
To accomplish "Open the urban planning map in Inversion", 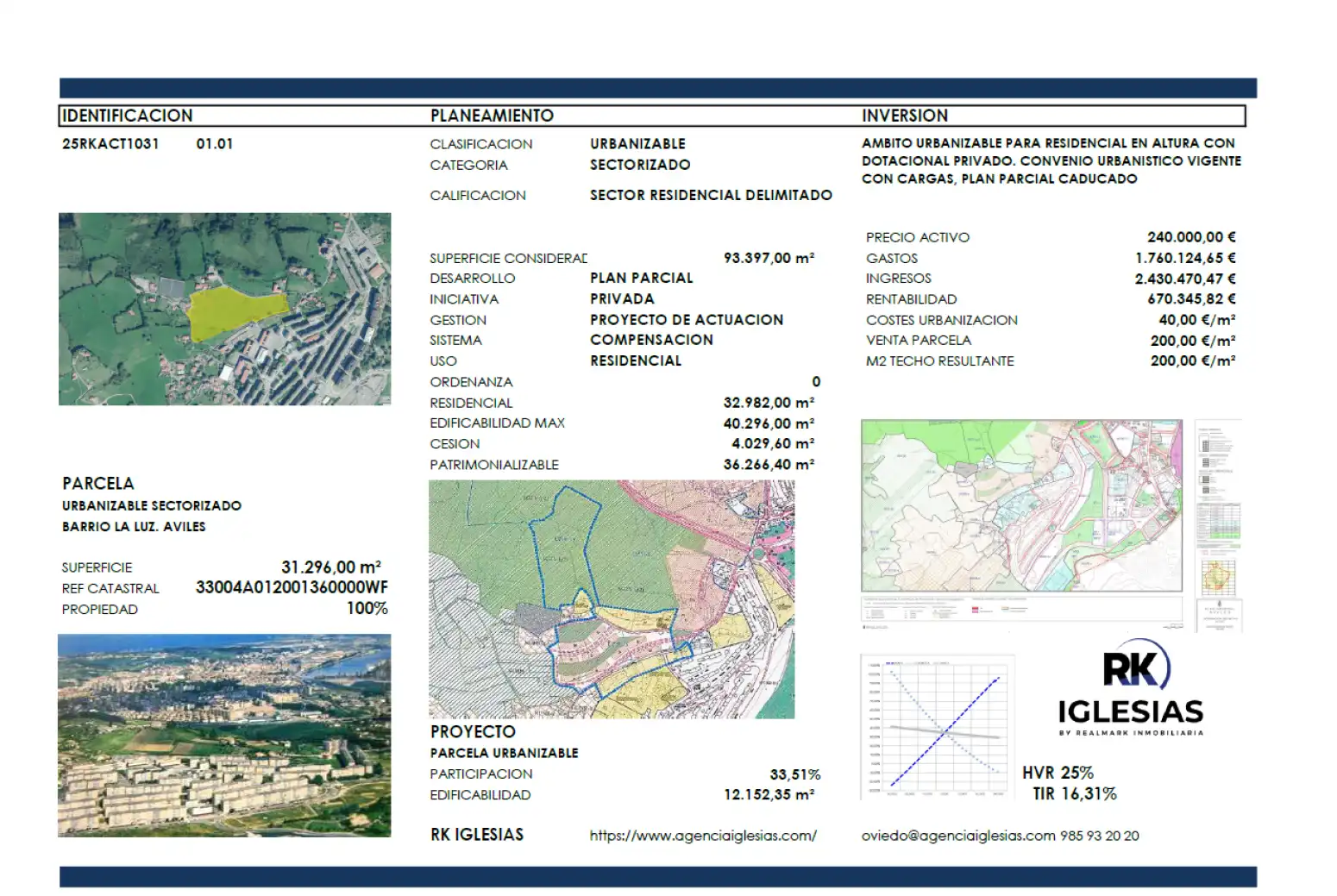I will [x=1021, y=506].
